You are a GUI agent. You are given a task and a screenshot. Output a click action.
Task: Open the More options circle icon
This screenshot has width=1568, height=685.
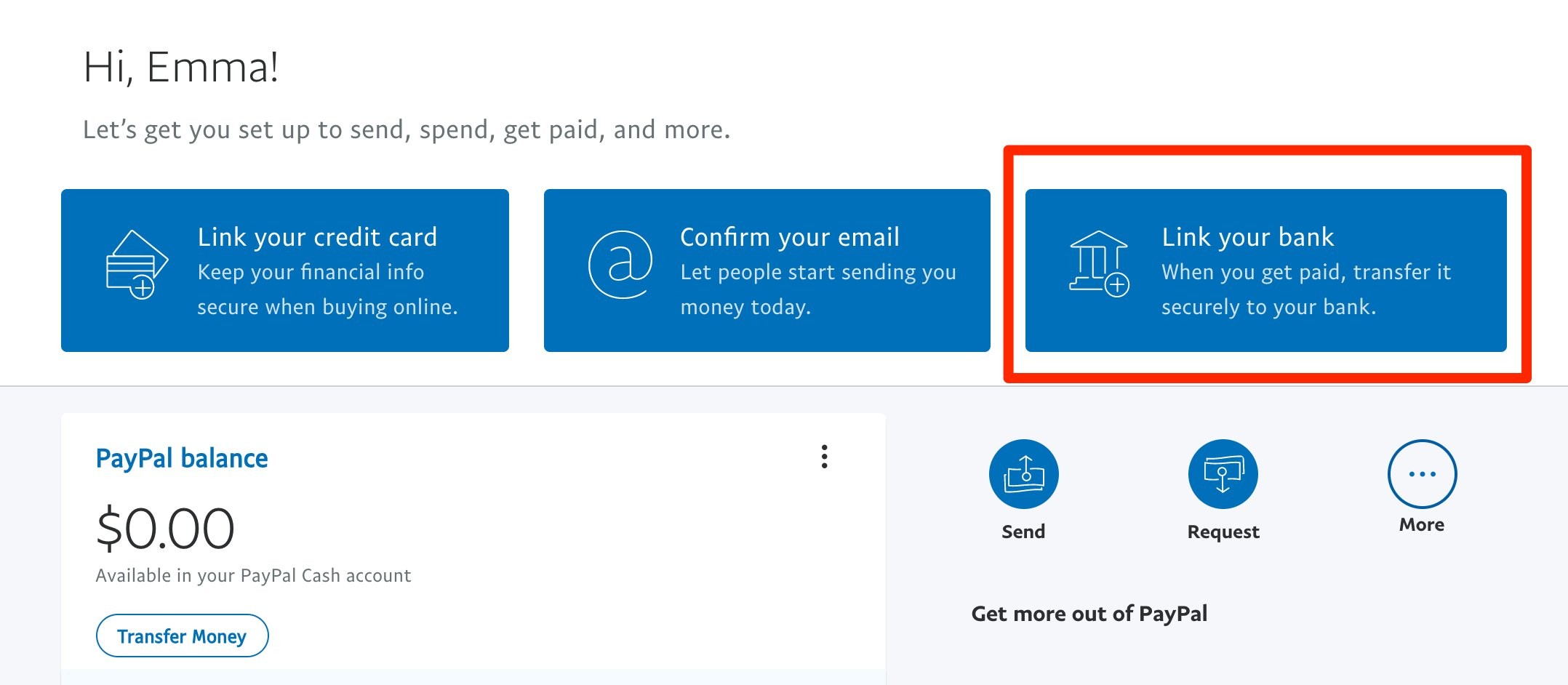pyautogui.click(x=1422, y=474)
